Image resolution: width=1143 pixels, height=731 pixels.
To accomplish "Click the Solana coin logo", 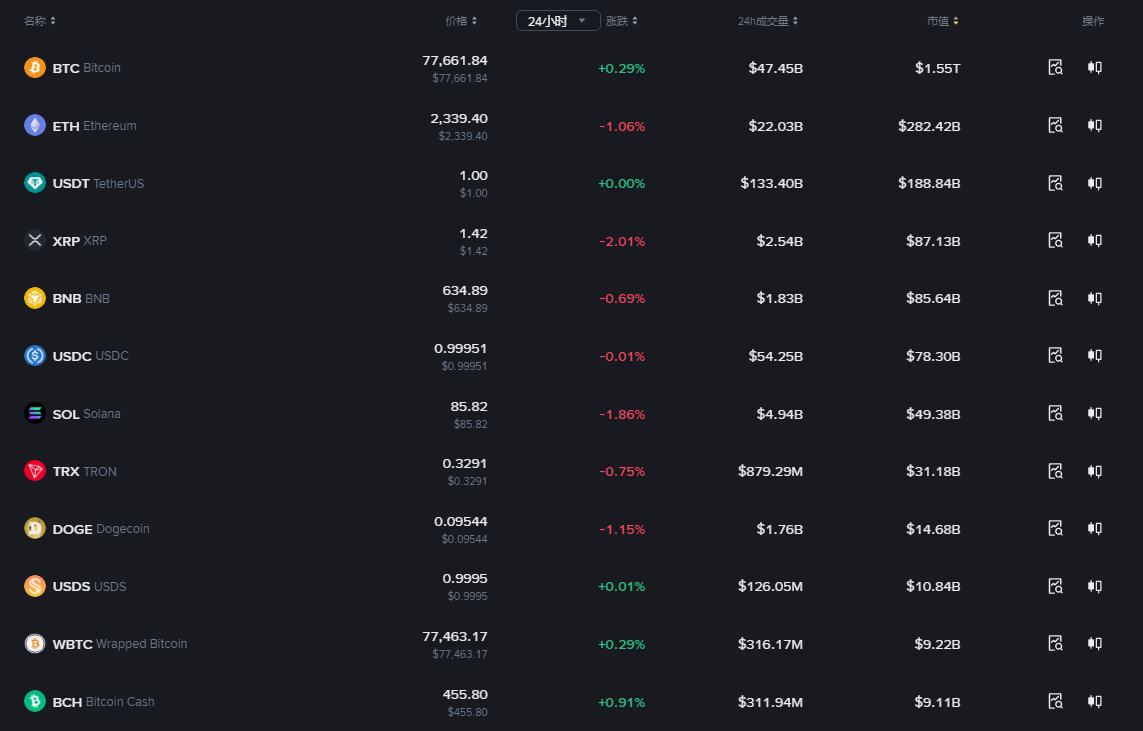I will click(34, 413).
